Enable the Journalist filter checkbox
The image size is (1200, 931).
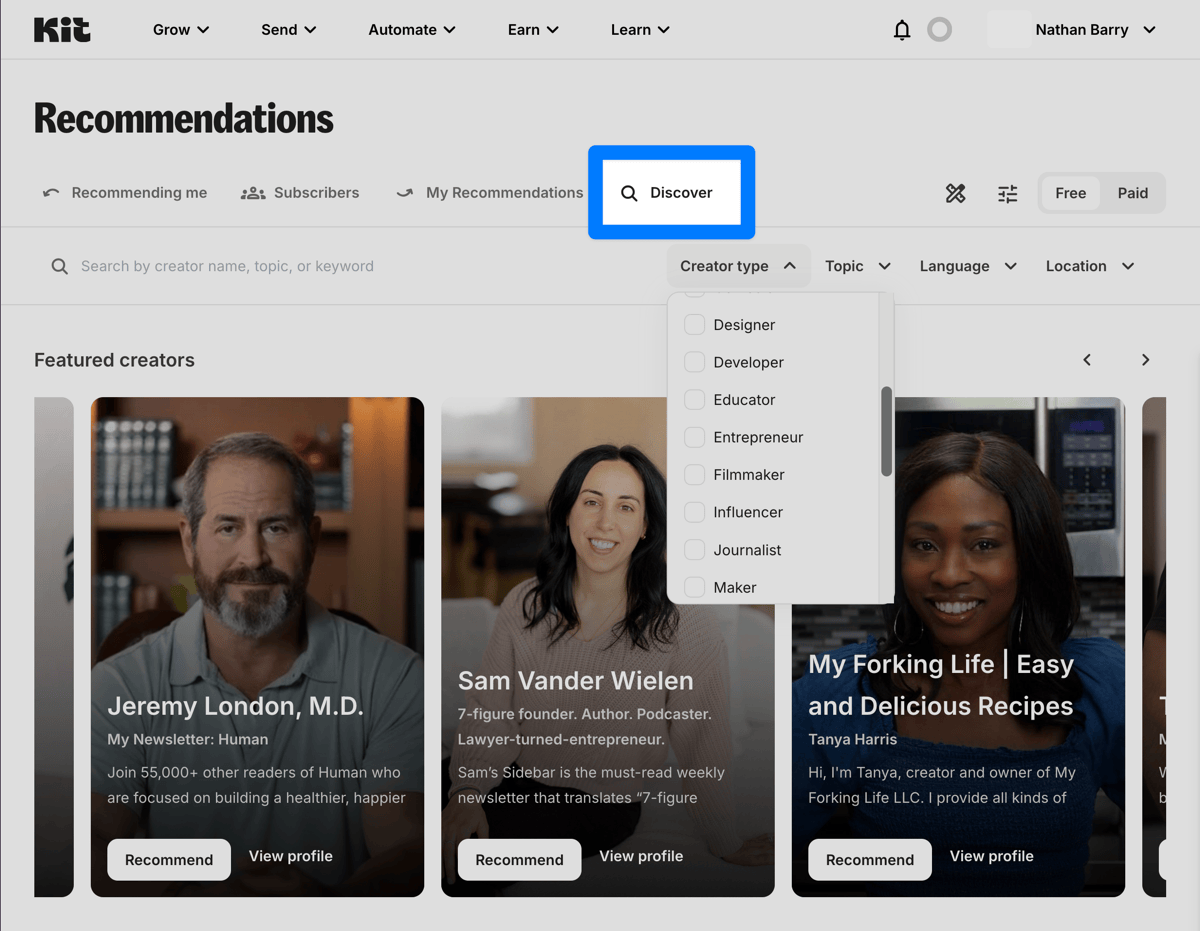point(694,550)
